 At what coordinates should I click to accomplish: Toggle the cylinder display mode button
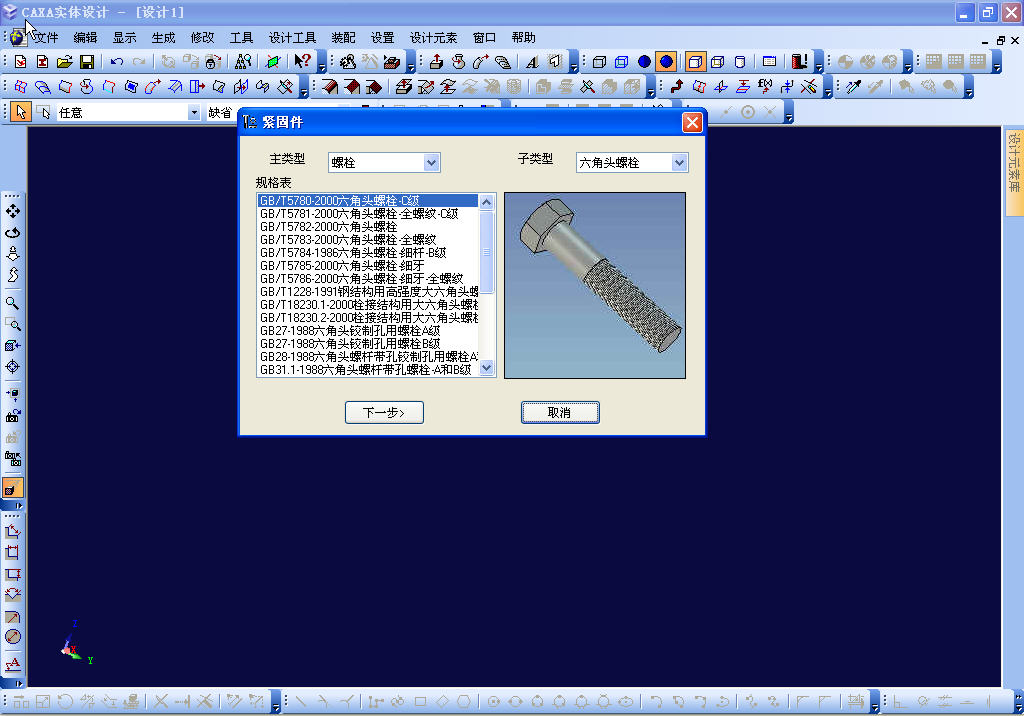(740, 61)
